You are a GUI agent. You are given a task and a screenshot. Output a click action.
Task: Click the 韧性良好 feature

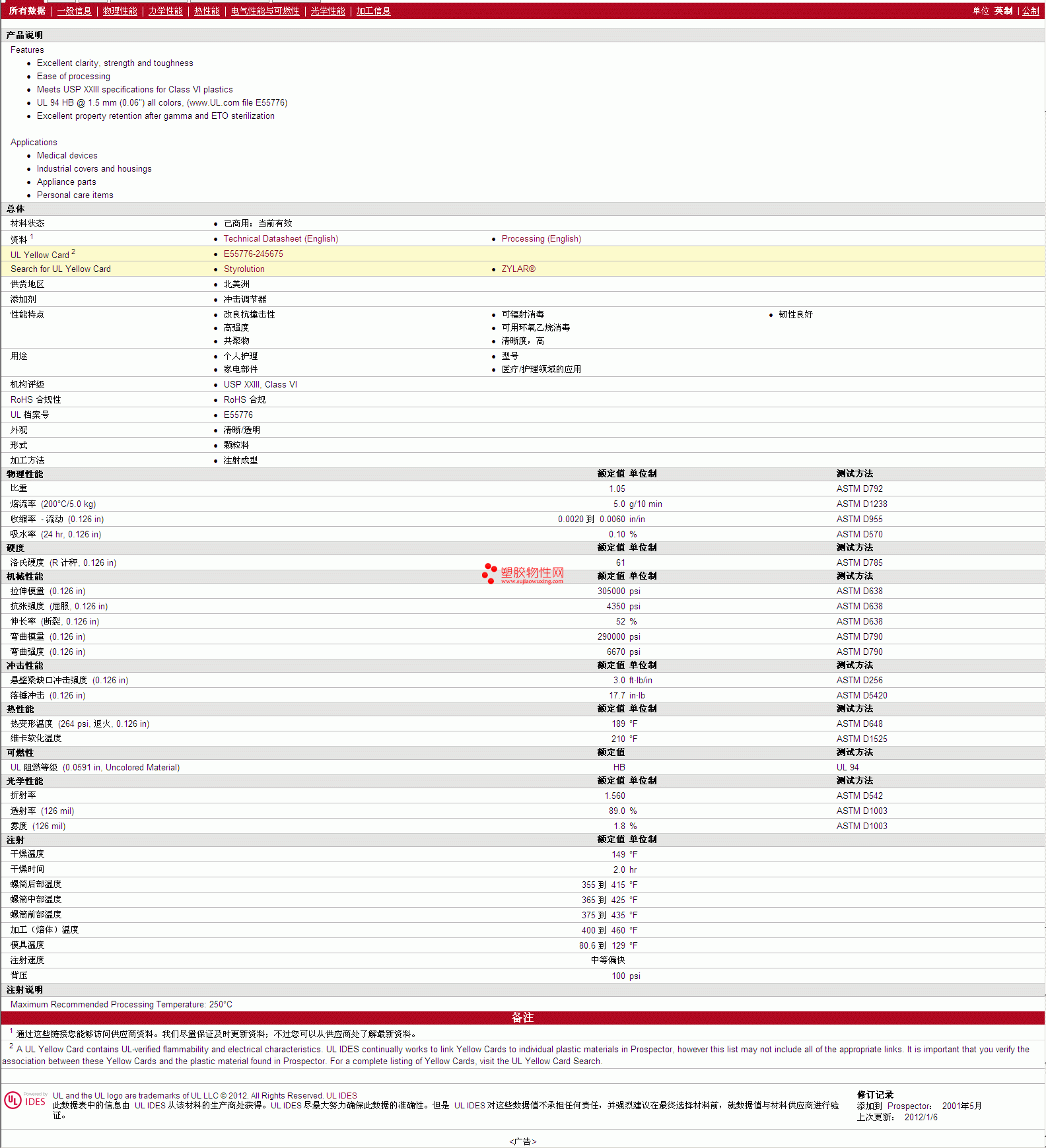point(796,315)
